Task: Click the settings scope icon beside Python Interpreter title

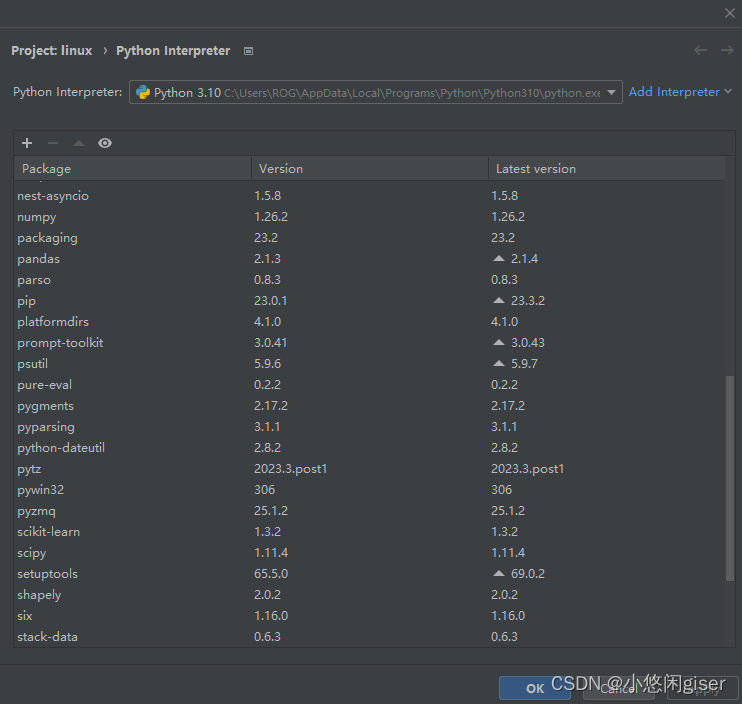Action: pyautogui.click(x=248, y=51)
